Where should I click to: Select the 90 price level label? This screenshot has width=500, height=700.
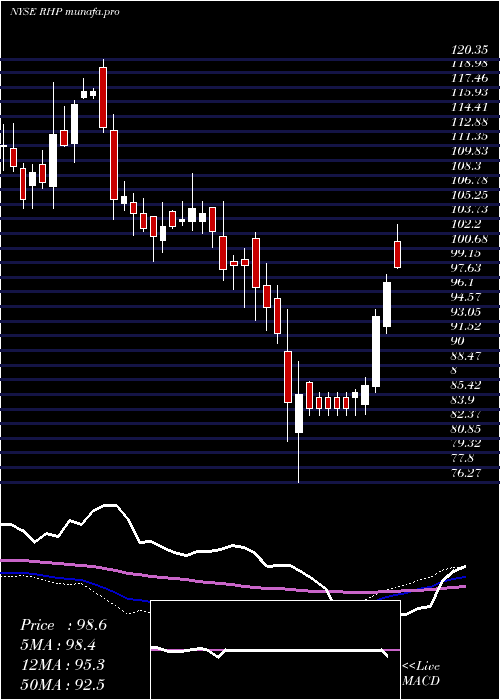458,341
